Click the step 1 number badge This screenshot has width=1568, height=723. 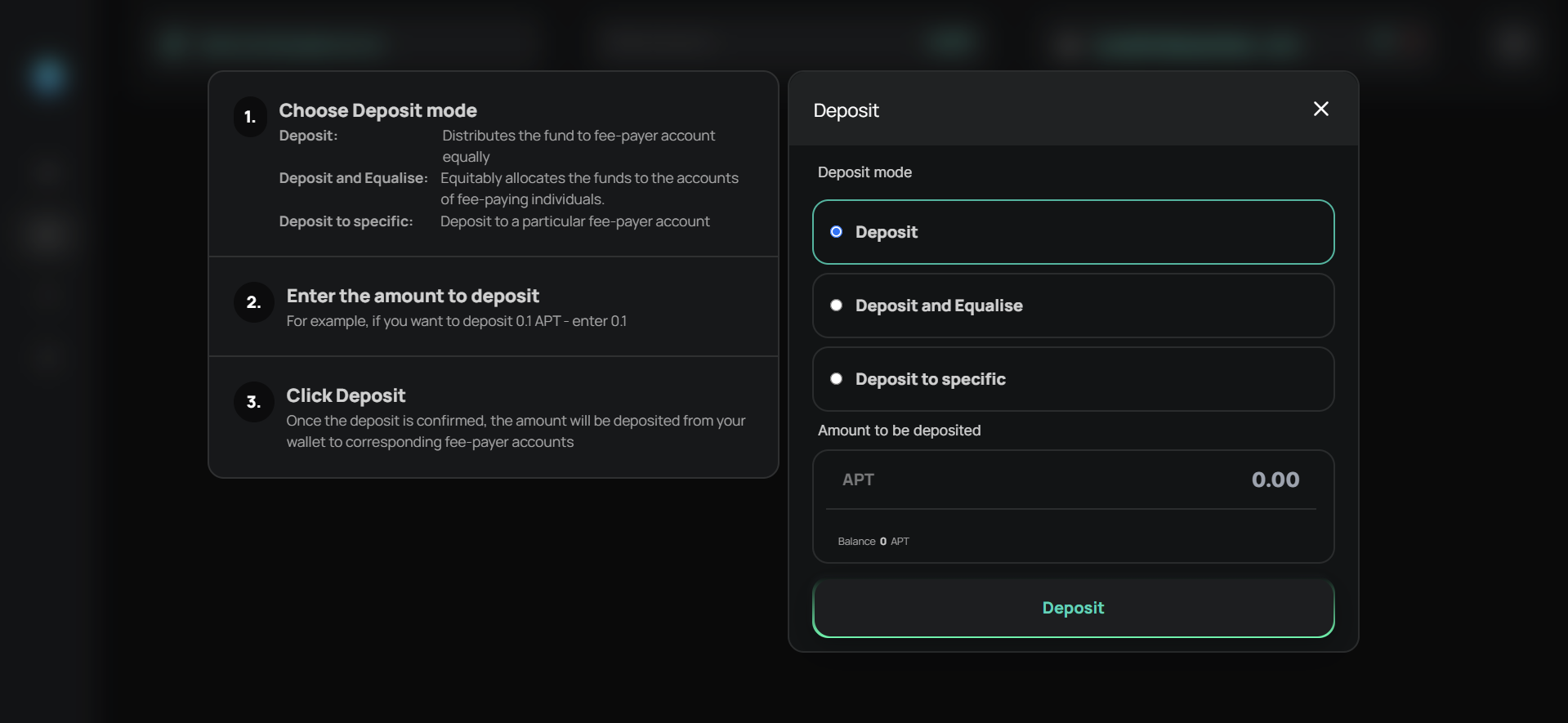click(250, 118)
